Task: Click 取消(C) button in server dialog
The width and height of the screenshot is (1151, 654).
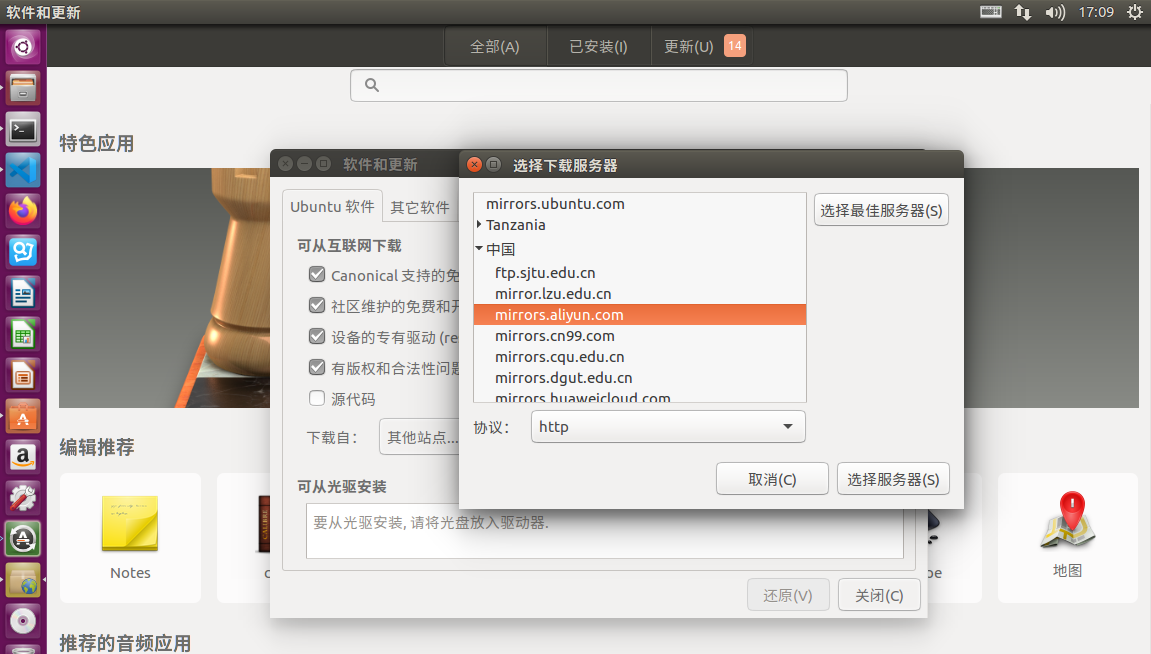Action: pos(772,479)
